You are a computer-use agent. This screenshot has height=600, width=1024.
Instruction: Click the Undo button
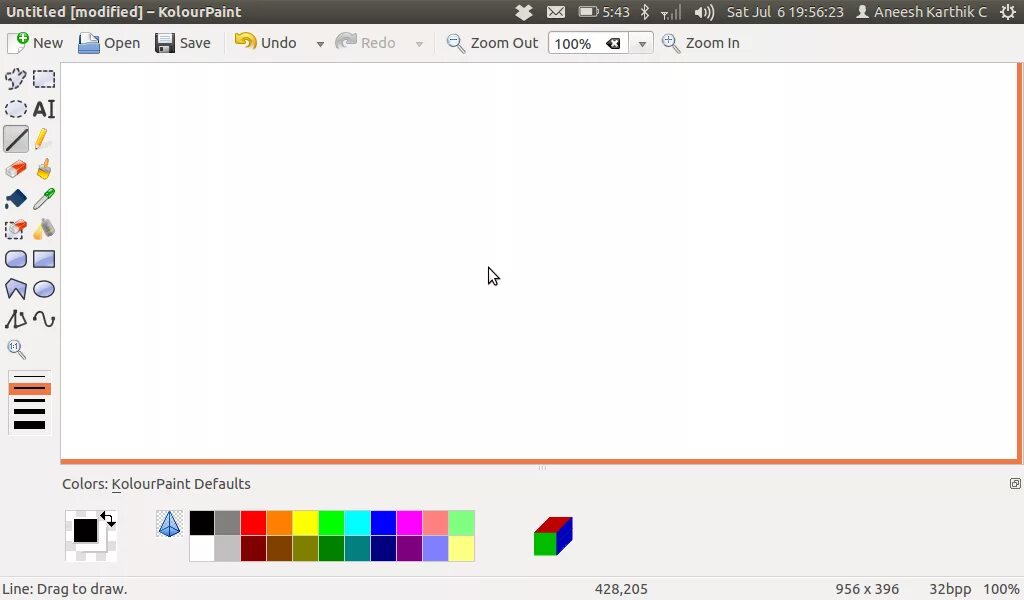point(266,43)
